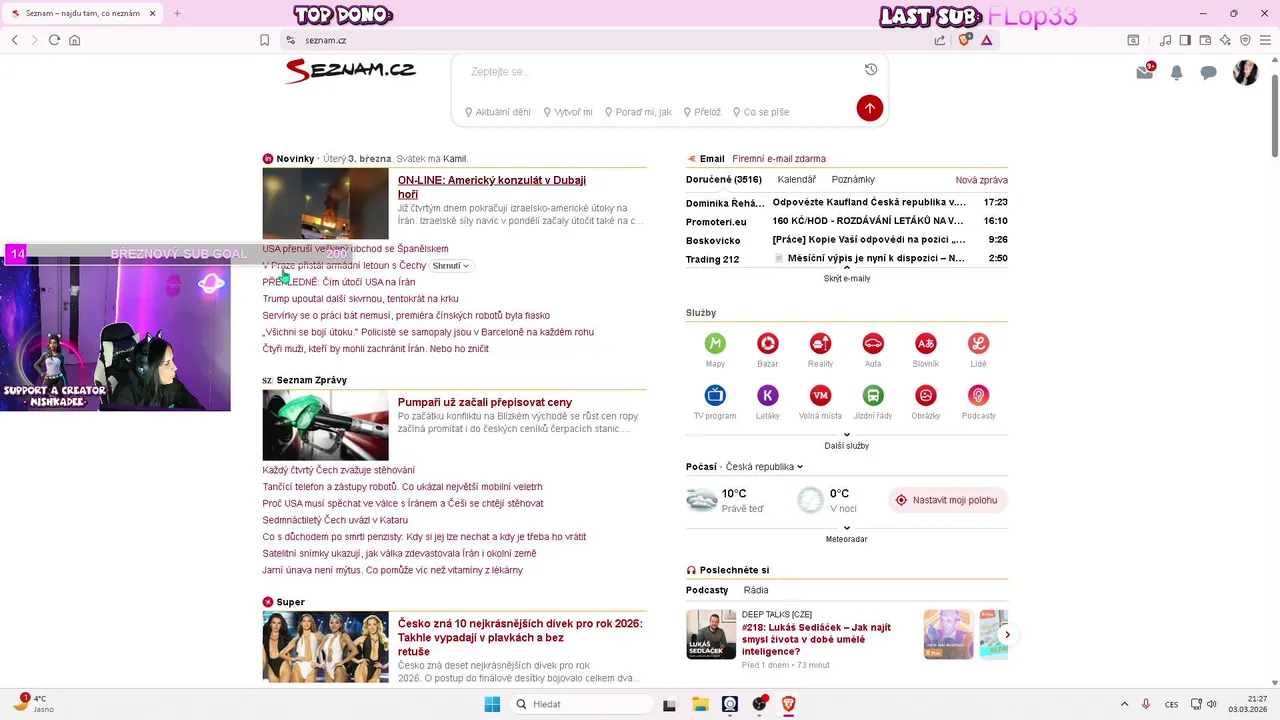Image resolution: width=1280 pixels, height=720 pixels.
Task: Open Firemní e-mail zdarma link
Action: tap(779, 159)
